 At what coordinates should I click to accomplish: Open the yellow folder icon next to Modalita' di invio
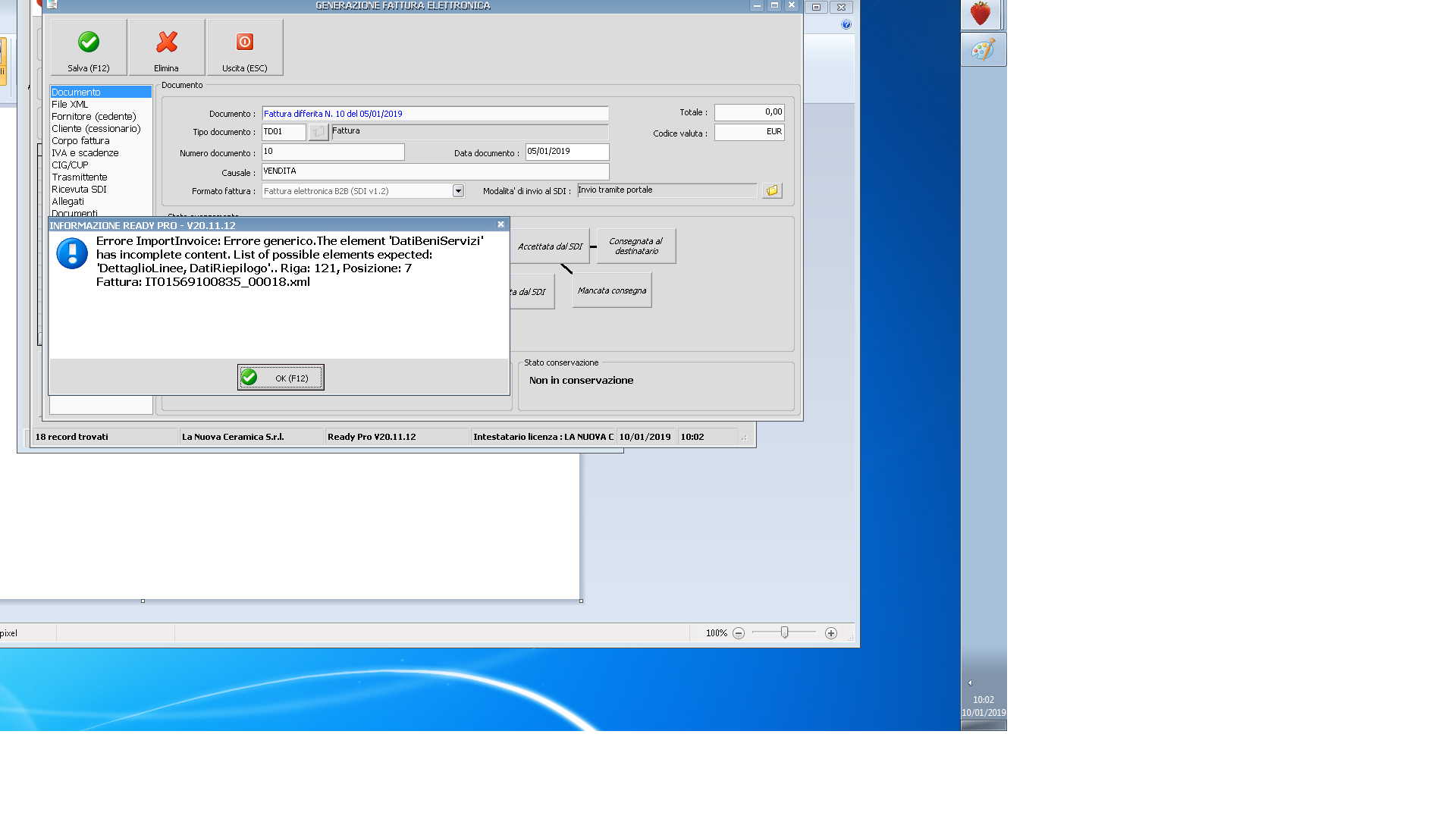point(772,191)
